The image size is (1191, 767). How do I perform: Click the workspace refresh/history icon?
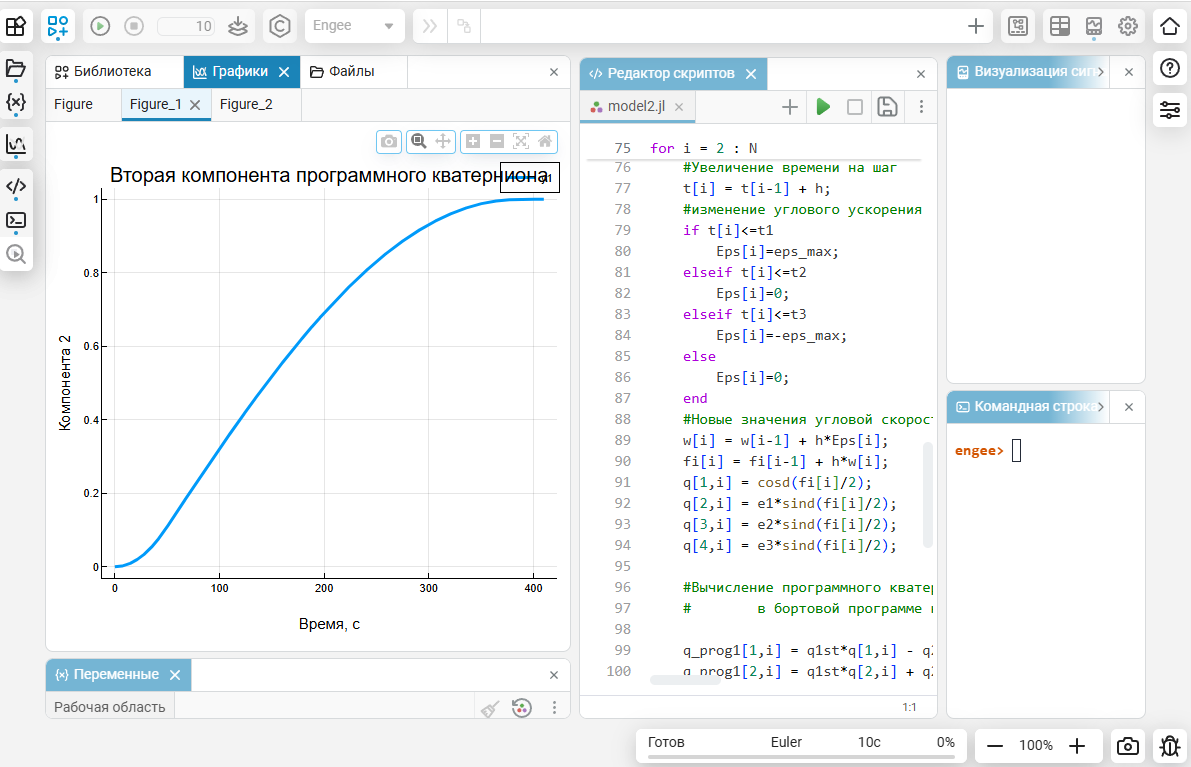pyautogui.click(x=522, y=708)
